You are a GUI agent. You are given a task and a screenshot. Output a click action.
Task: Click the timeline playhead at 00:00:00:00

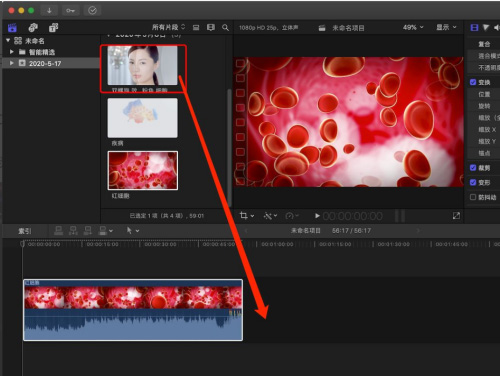tap(23, 244)
